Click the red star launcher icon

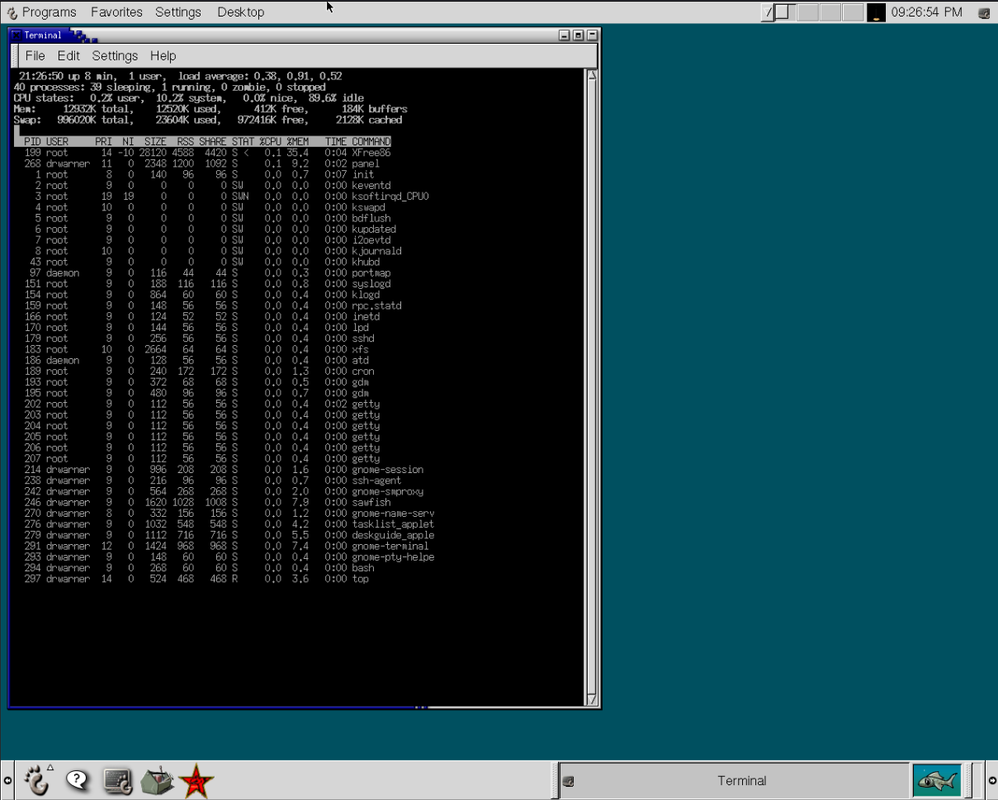tap(196, 781)
